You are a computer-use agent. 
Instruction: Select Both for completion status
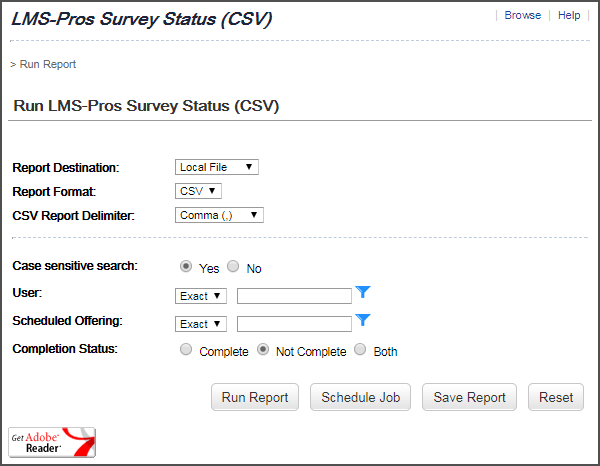360,351
